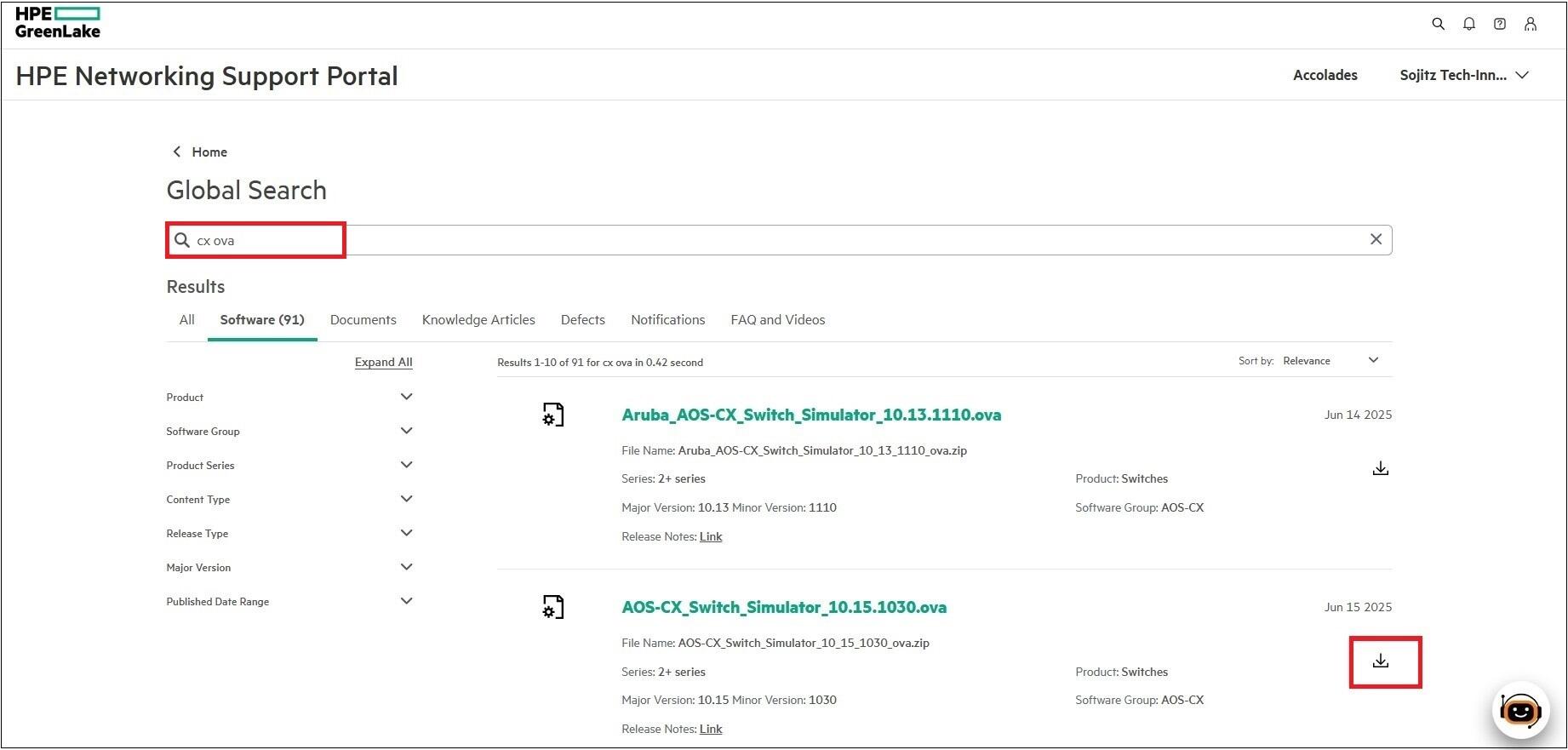Clear the search box with X icon
The width and height of the screenshot is (1568, 750).
click(x=1376, y=239)
